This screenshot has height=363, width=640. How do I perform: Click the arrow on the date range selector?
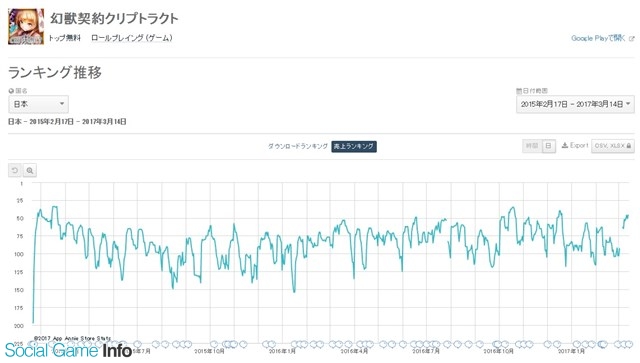pyautogui.click(x=628, y=104)
